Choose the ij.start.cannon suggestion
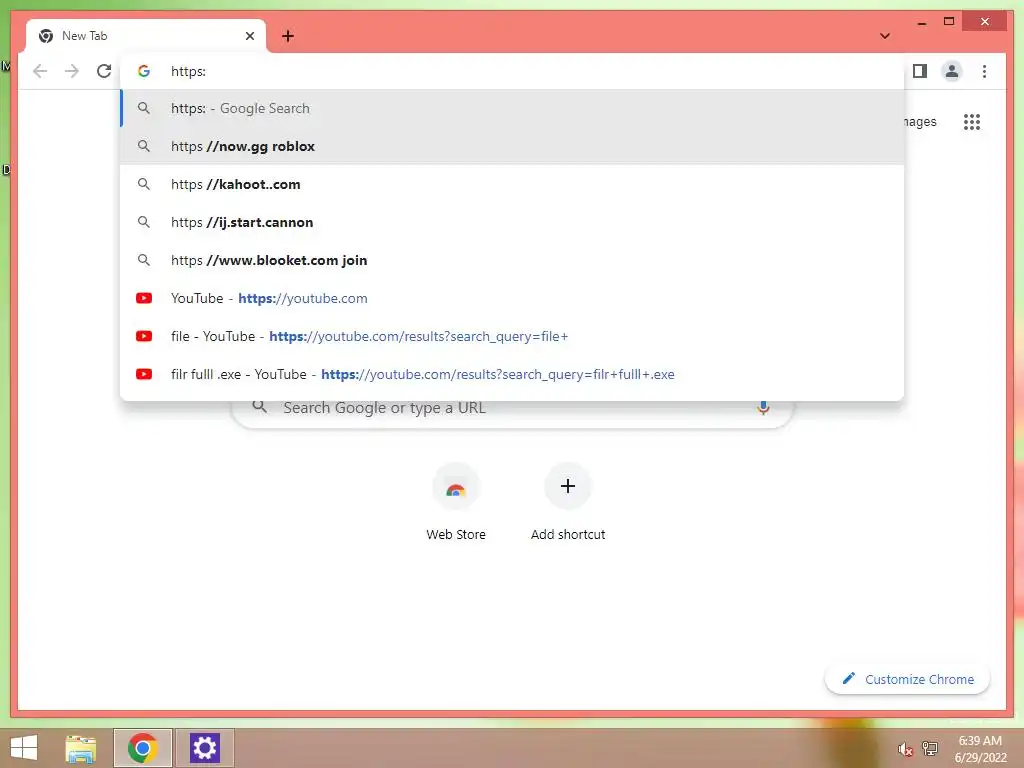This screenshot has height=768, width=1024. 512,222
